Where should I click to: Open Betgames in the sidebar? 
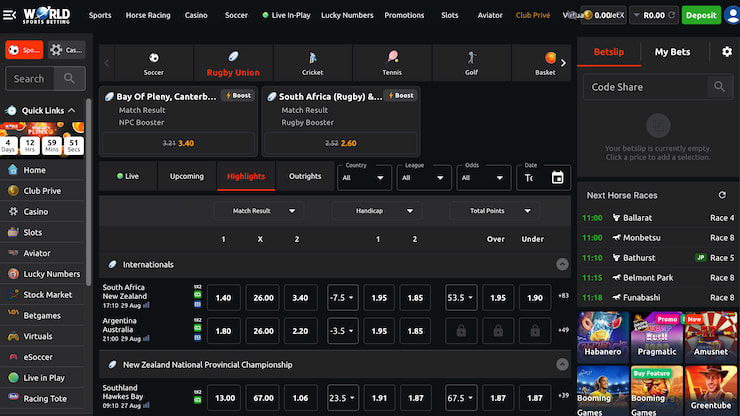(43, 315)
